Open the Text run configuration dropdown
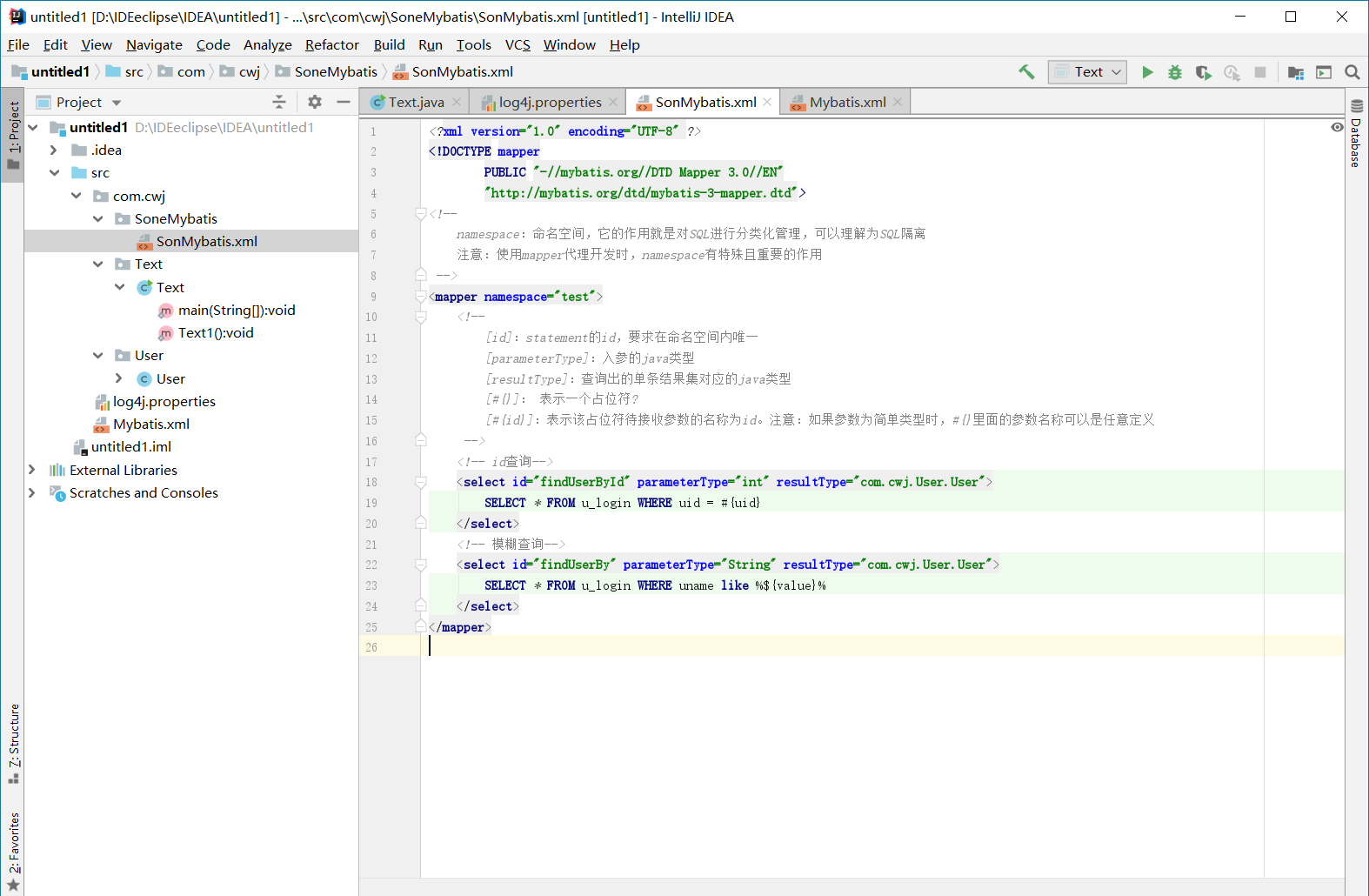 1087,72
